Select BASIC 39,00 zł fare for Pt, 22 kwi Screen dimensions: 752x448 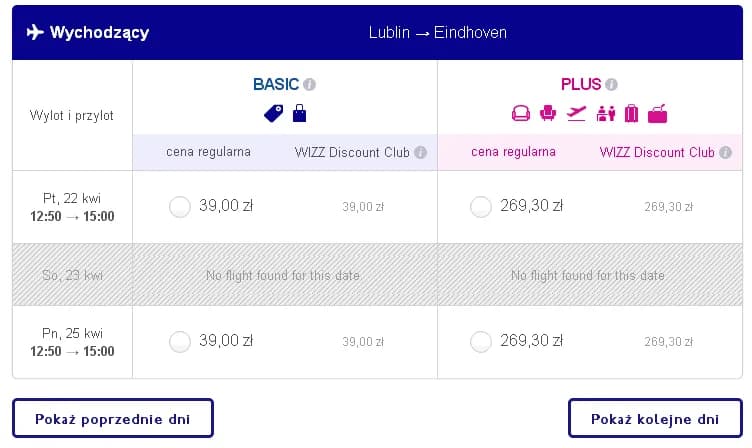[180, 207]
